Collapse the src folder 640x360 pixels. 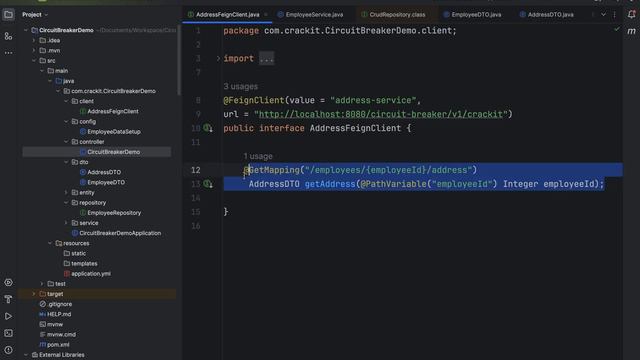point(34,61)
